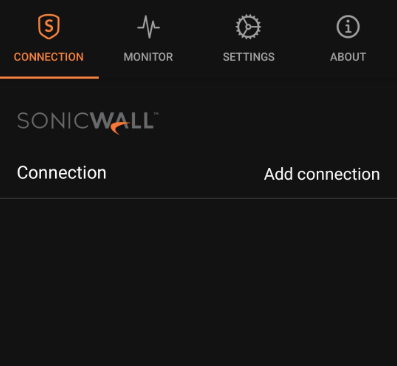Image resolution: width=397 pixels, height=366 pixels.
Task: Tap the orange SonicWall shield icon
Action: (x=49, y=27)
